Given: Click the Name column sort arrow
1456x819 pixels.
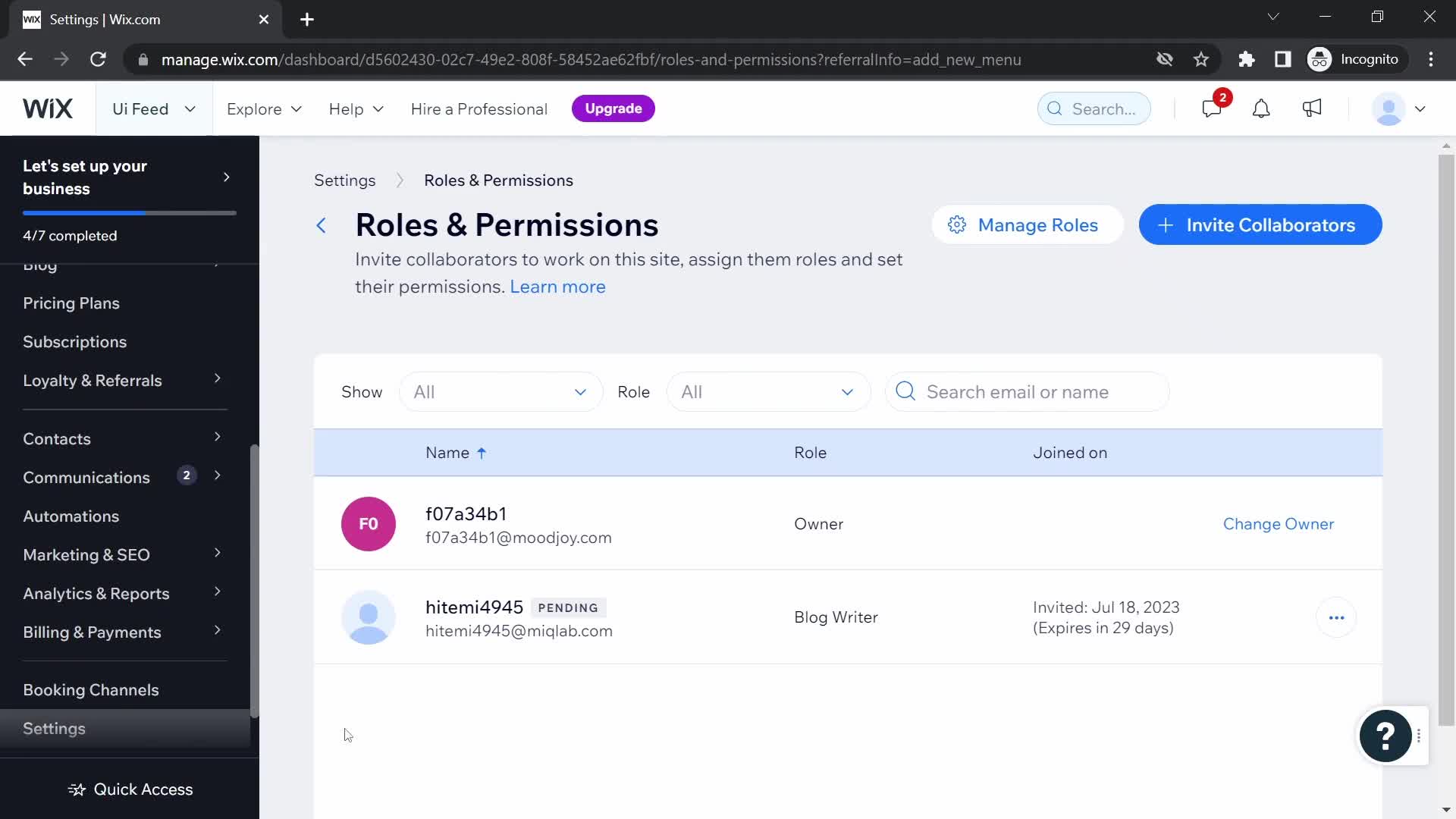Looking at the screenshot, I should tap(483, 452).
